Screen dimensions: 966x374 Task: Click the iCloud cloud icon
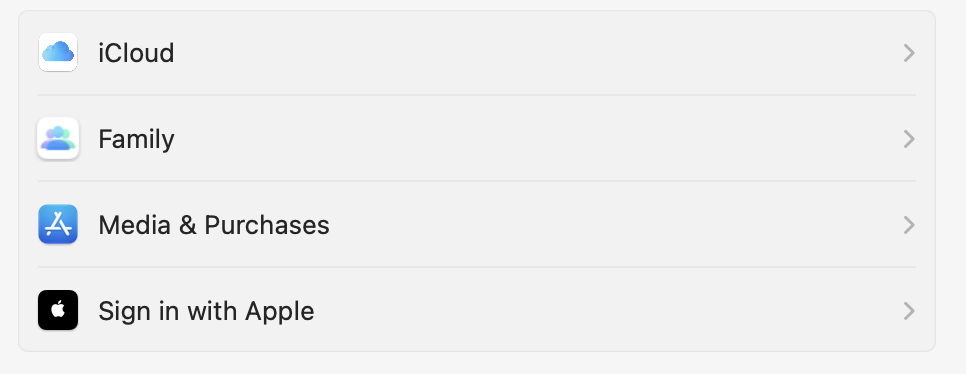(x=58, y=52)
